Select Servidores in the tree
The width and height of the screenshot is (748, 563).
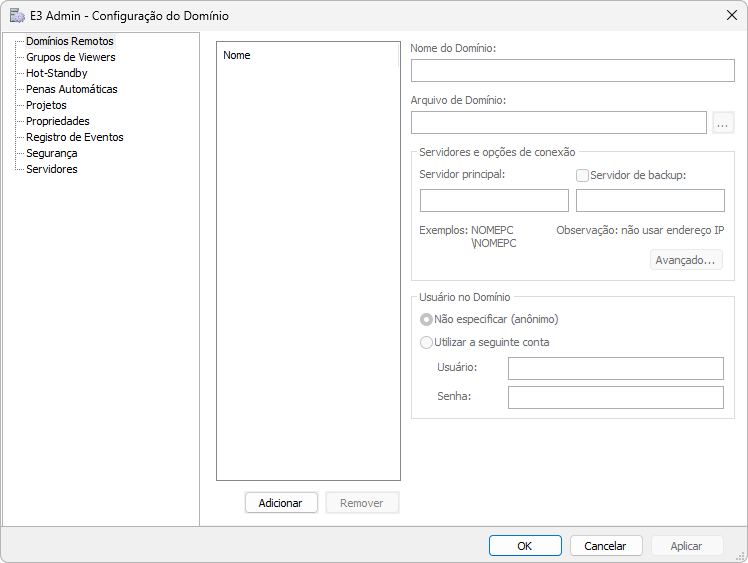coord(51,169)
